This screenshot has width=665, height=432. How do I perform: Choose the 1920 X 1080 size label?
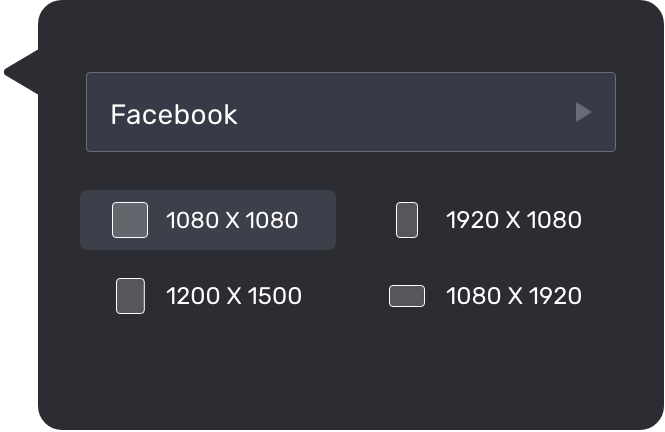(x=514, y=220)
